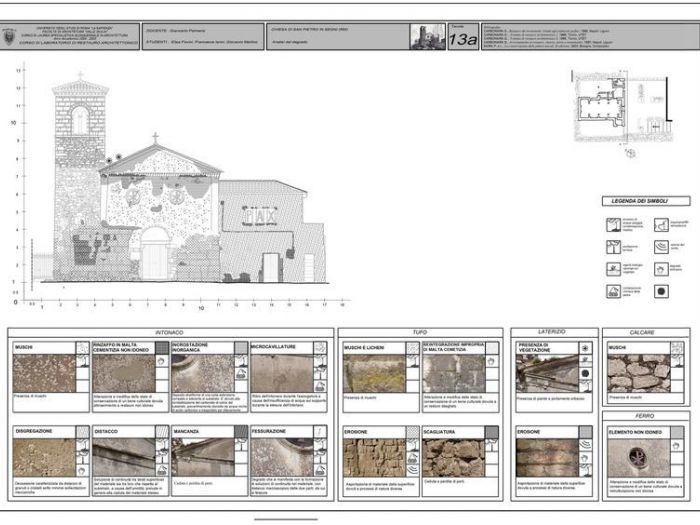The height and width of the screenshot is (525, 700).
Task: Click the rain icon on the SCAGLIATURA card
Action: 492,445
